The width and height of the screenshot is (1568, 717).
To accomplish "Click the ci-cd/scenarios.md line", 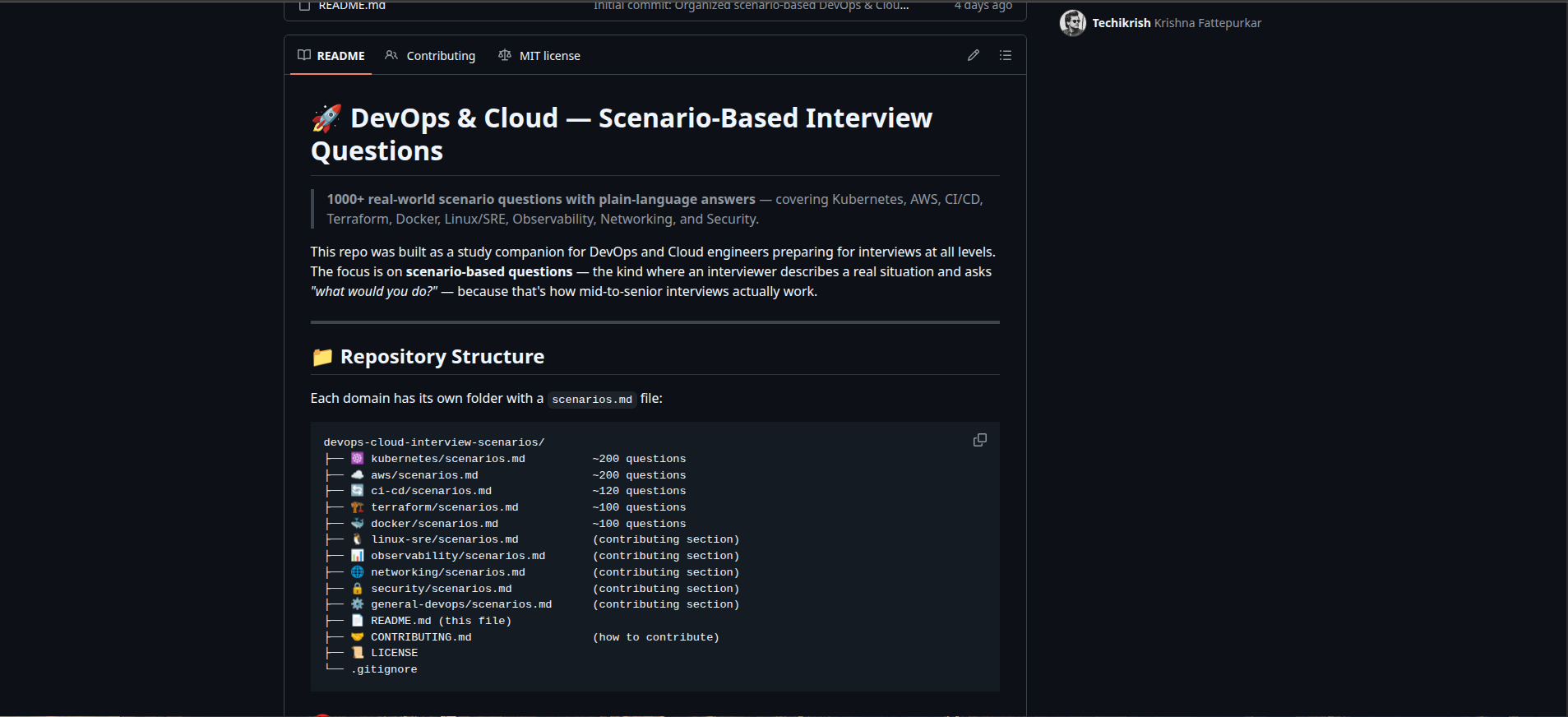I will pyautogui.click(x=431, y=491).
